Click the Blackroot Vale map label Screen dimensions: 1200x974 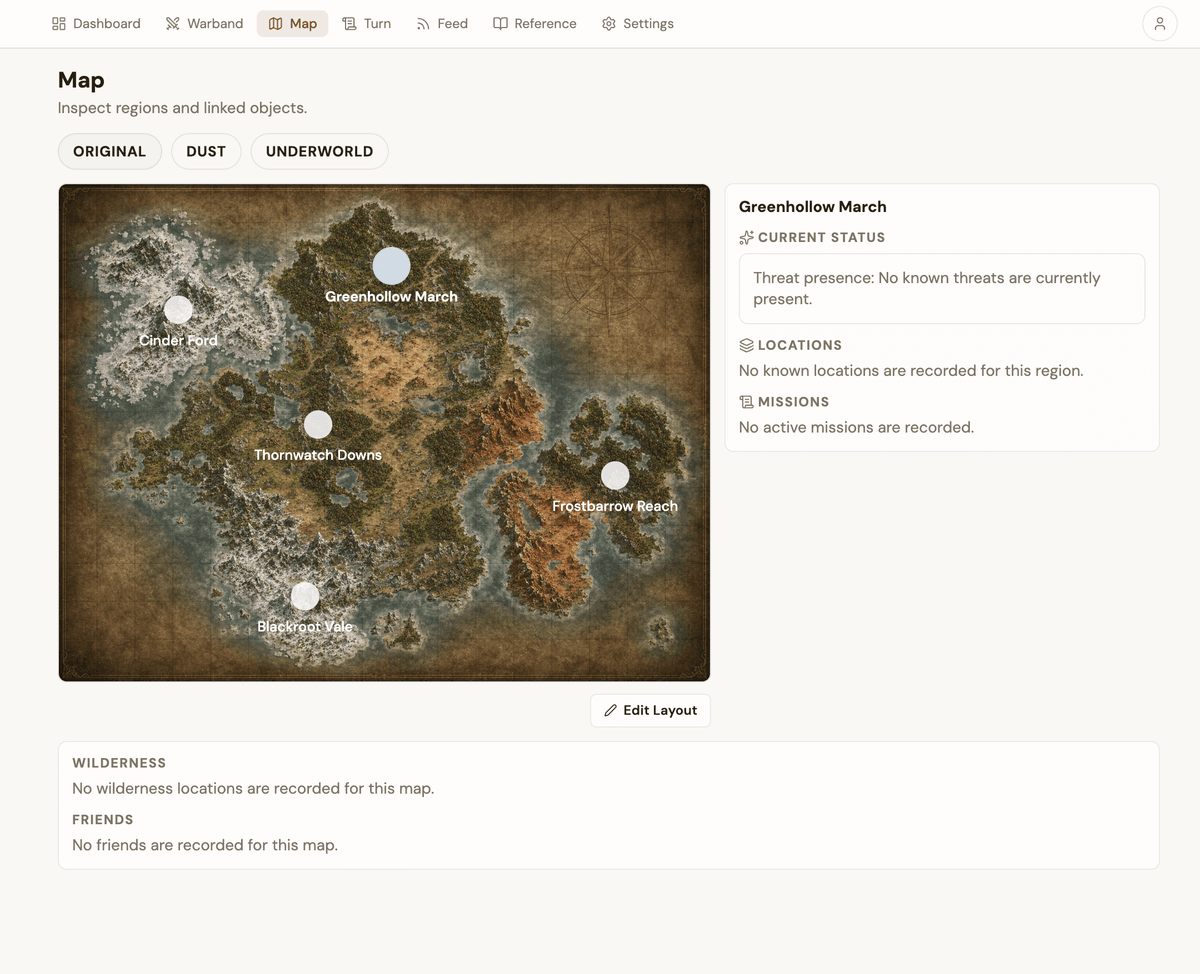point(305,627)
